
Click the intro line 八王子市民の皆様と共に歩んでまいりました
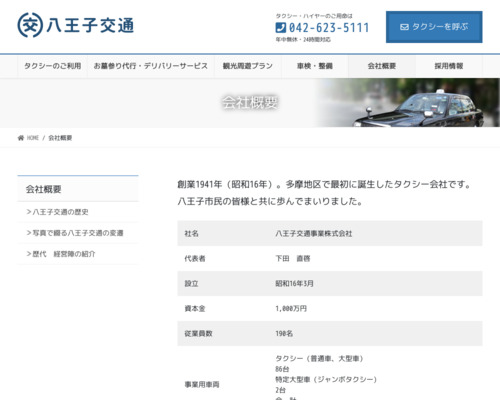pos(270,201)
